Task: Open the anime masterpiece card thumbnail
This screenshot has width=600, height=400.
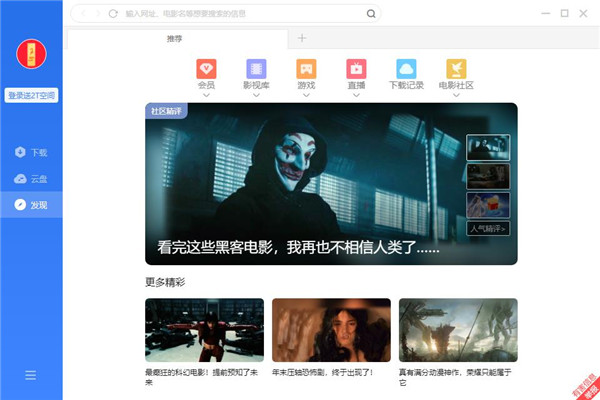Action: click(458, 330)
